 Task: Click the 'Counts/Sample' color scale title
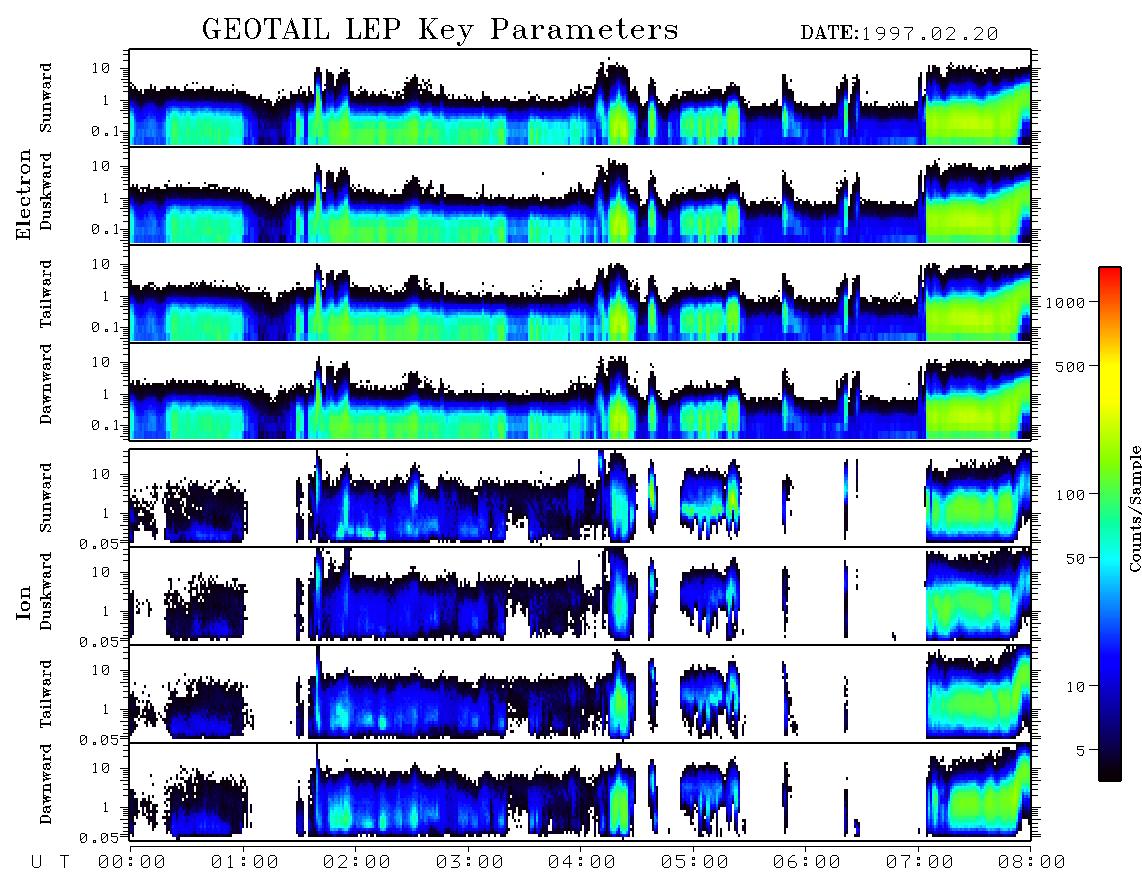1134,508
